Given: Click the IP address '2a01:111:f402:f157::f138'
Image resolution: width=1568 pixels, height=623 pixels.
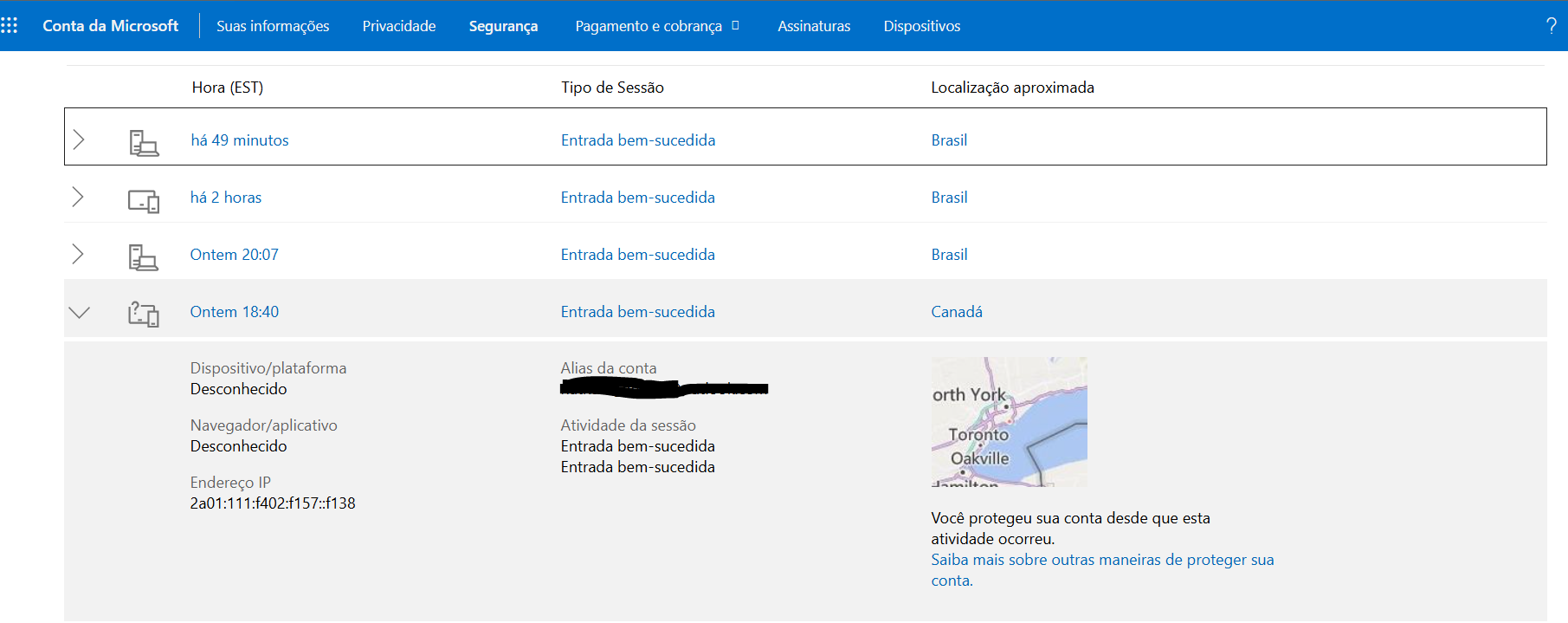Looking at the screenshot, I should (273, 503).
